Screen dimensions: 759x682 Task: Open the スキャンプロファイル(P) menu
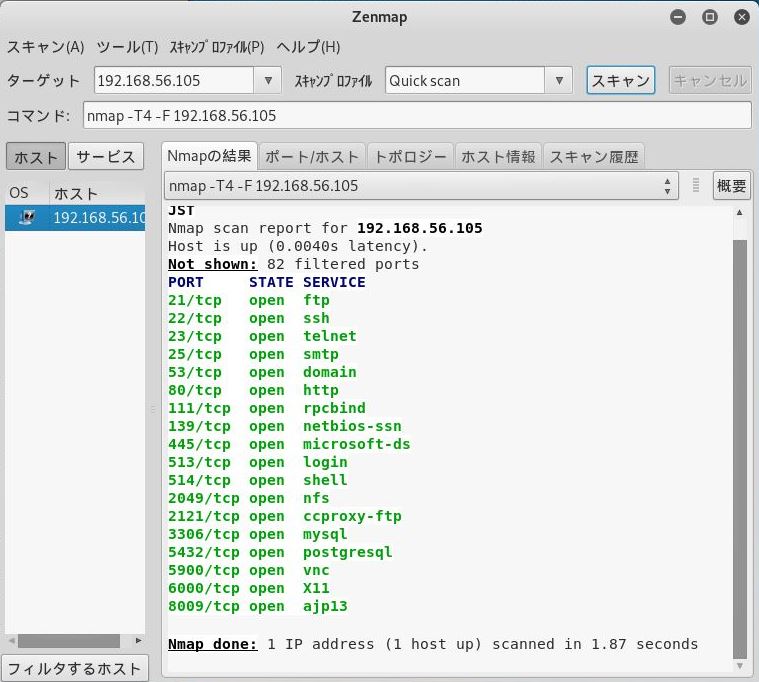216,47
